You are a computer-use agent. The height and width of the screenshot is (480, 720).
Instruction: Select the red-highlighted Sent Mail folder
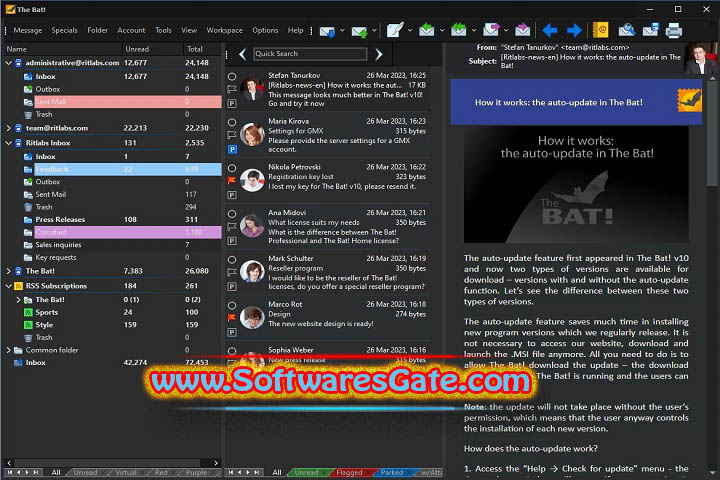[x=128, y=102]
